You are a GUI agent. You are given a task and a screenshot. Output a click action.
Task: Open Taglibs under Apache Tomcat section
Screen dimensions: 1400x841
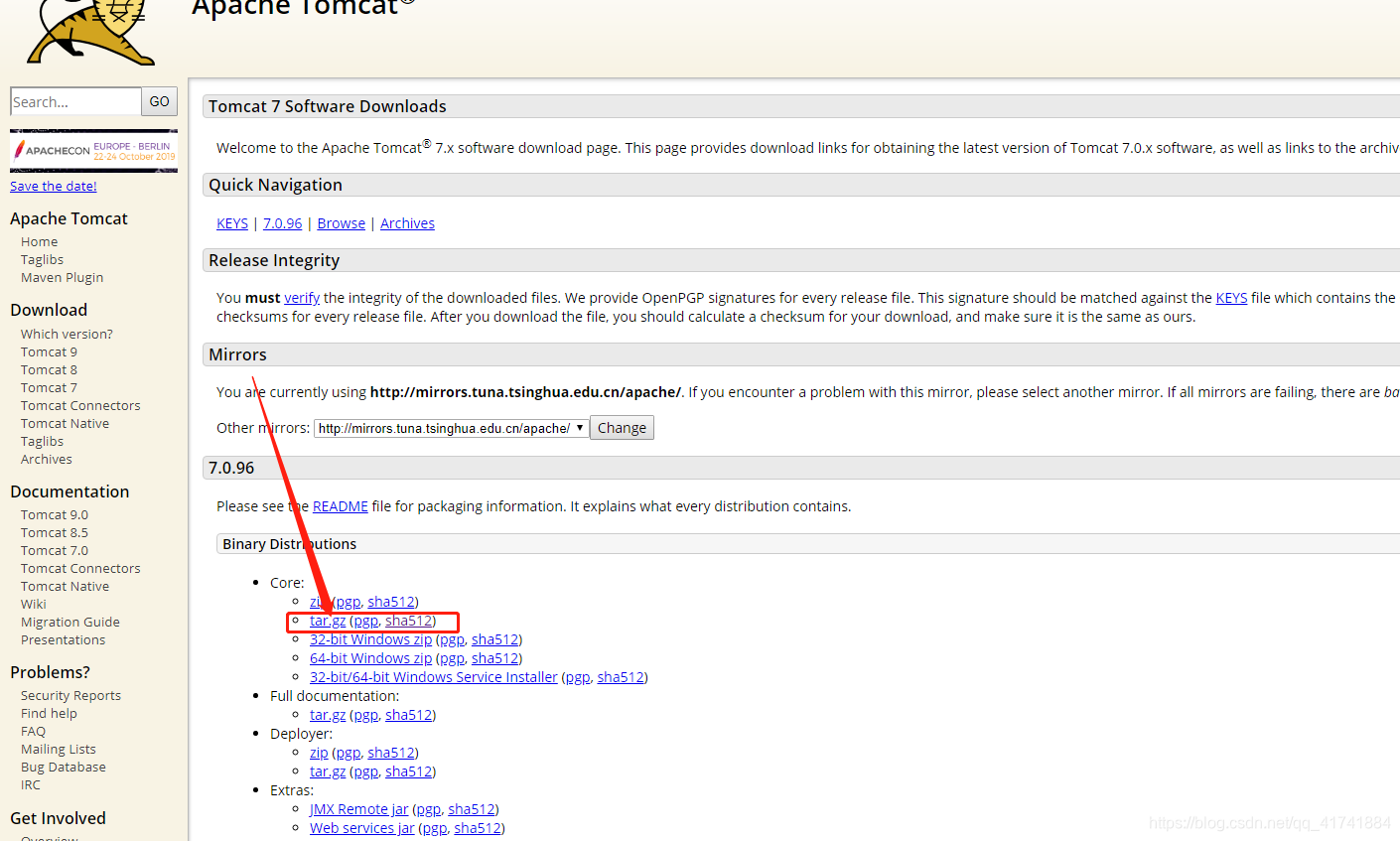[42, 259]
